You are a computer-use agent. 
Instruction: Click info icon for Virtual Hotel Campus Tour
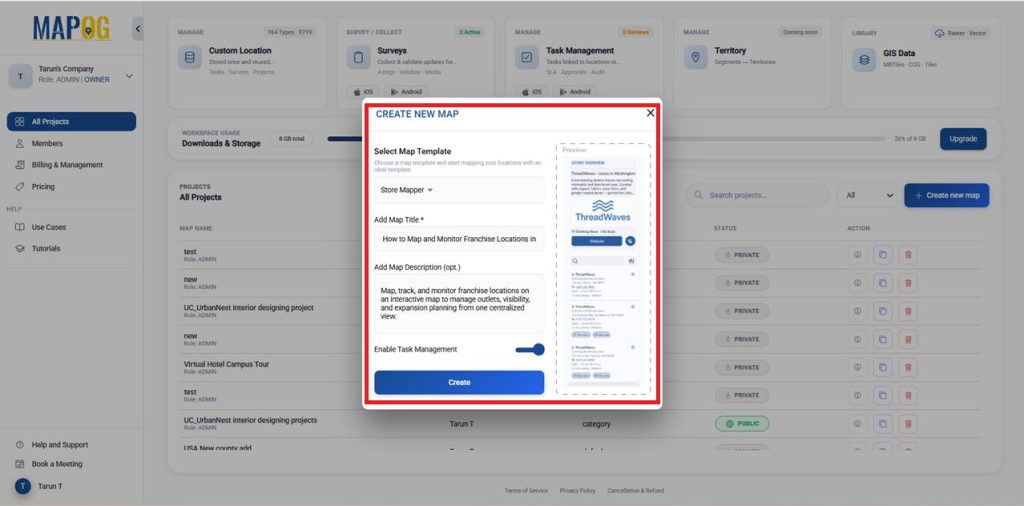pyautogui.click(x=857, y=367)
